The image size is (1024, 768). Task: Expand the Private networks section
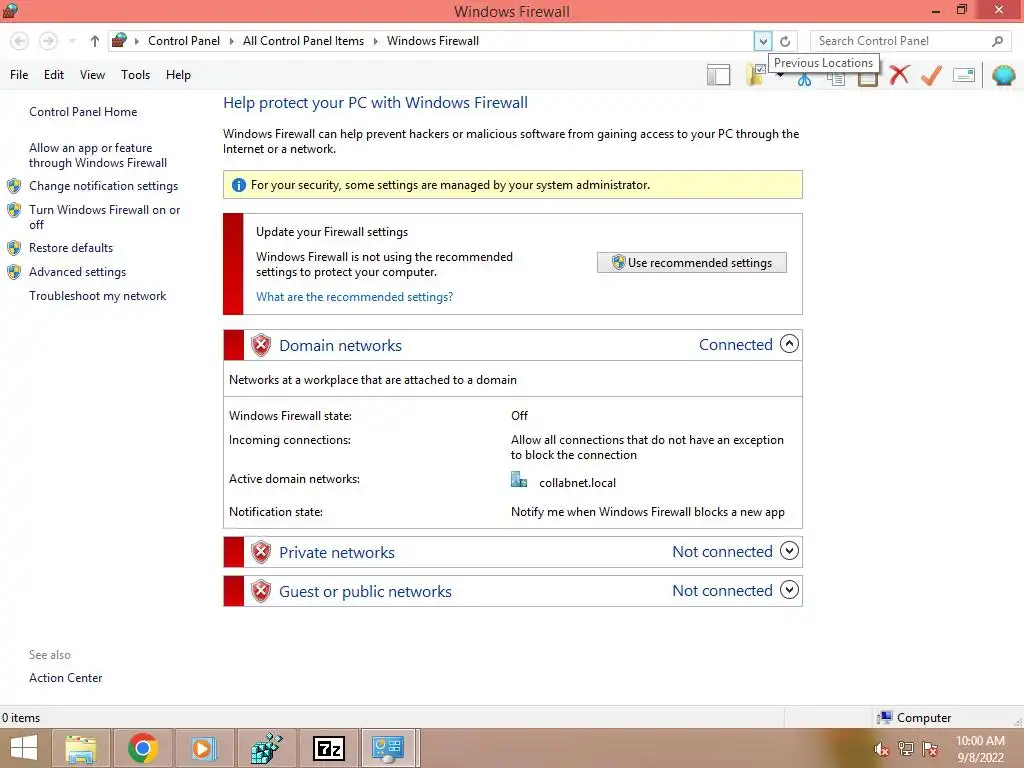[790, 551]
